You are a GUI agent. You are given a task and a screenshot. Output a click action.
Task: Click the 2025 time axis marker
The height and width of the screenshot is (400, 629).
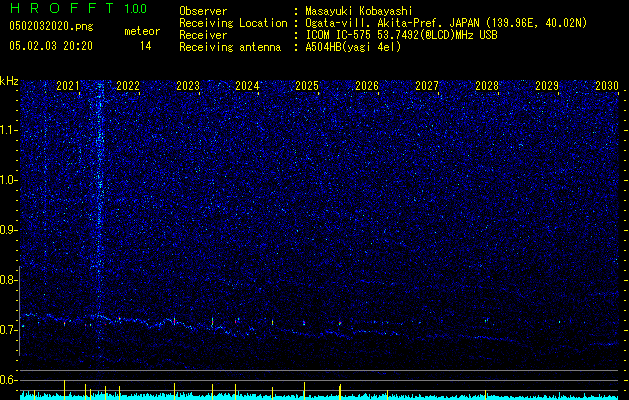pos(307,86)
